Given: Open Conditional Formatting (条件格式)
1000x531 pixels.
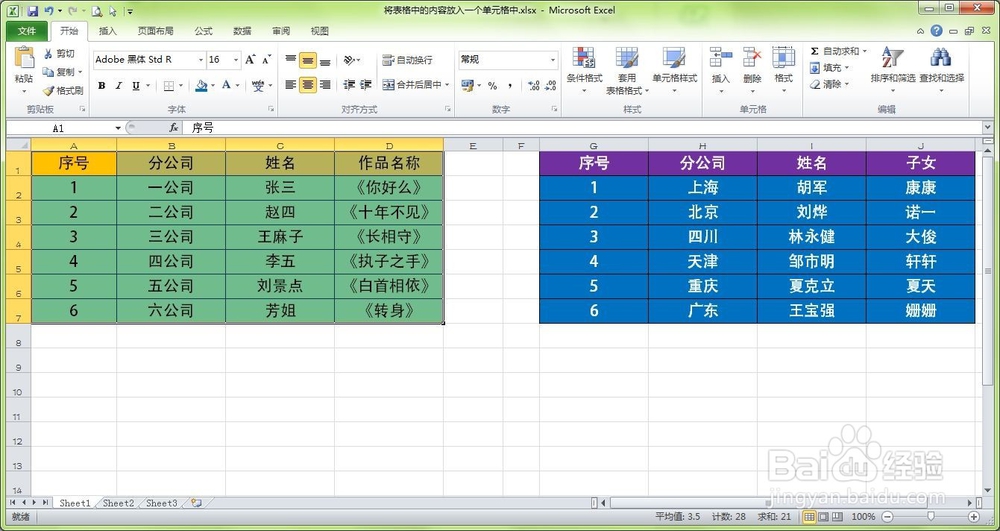Looking at the screenshot, I should click(x=584, y=69).
